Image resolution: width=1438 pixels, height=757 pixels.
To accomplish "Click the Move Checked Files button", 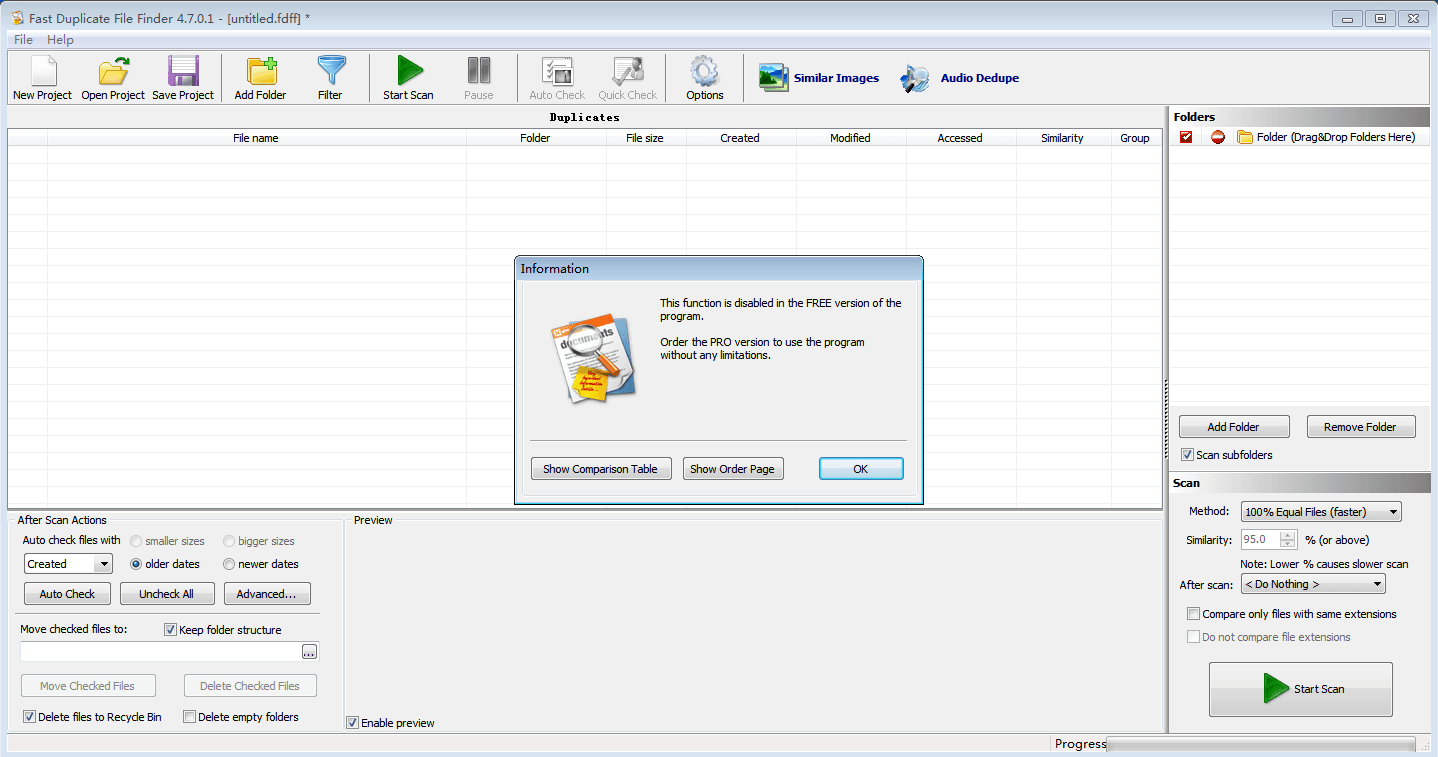I will point(87,686).
